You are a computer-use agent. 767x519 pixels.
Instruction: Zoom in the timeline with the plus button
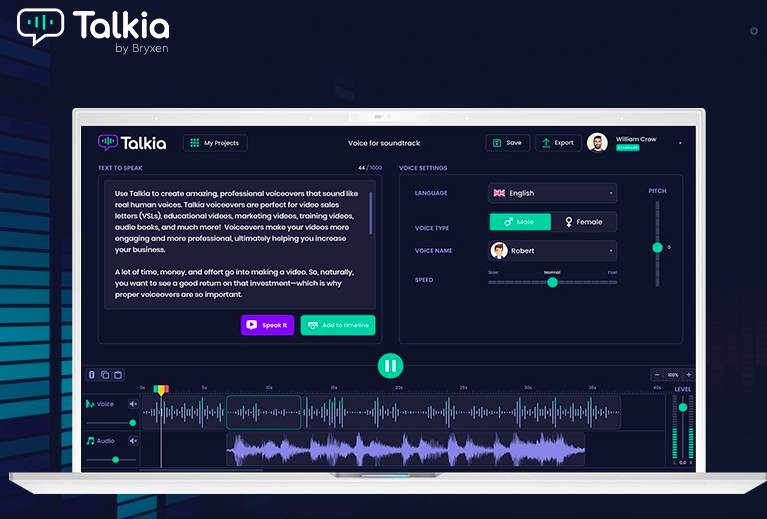[x=689, y=375]
